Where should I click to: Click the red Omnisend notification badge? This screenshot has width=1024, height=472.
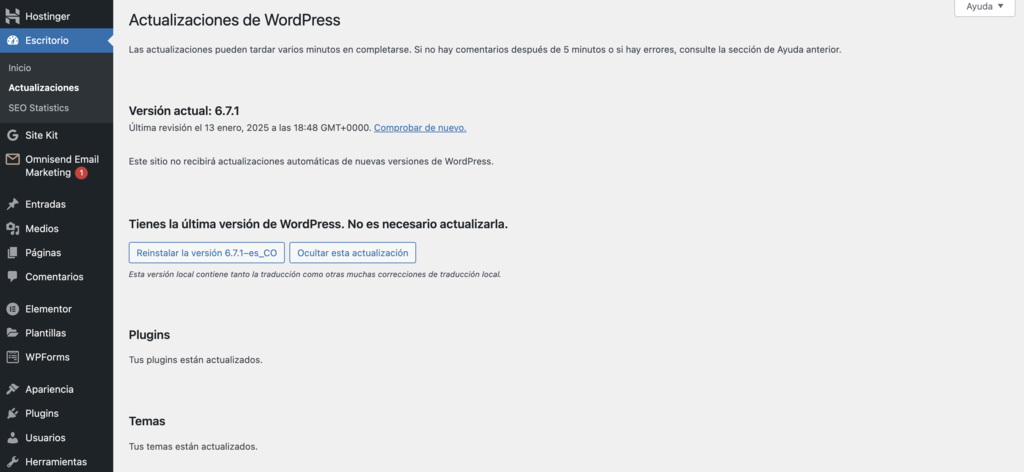tap(81, 173)
